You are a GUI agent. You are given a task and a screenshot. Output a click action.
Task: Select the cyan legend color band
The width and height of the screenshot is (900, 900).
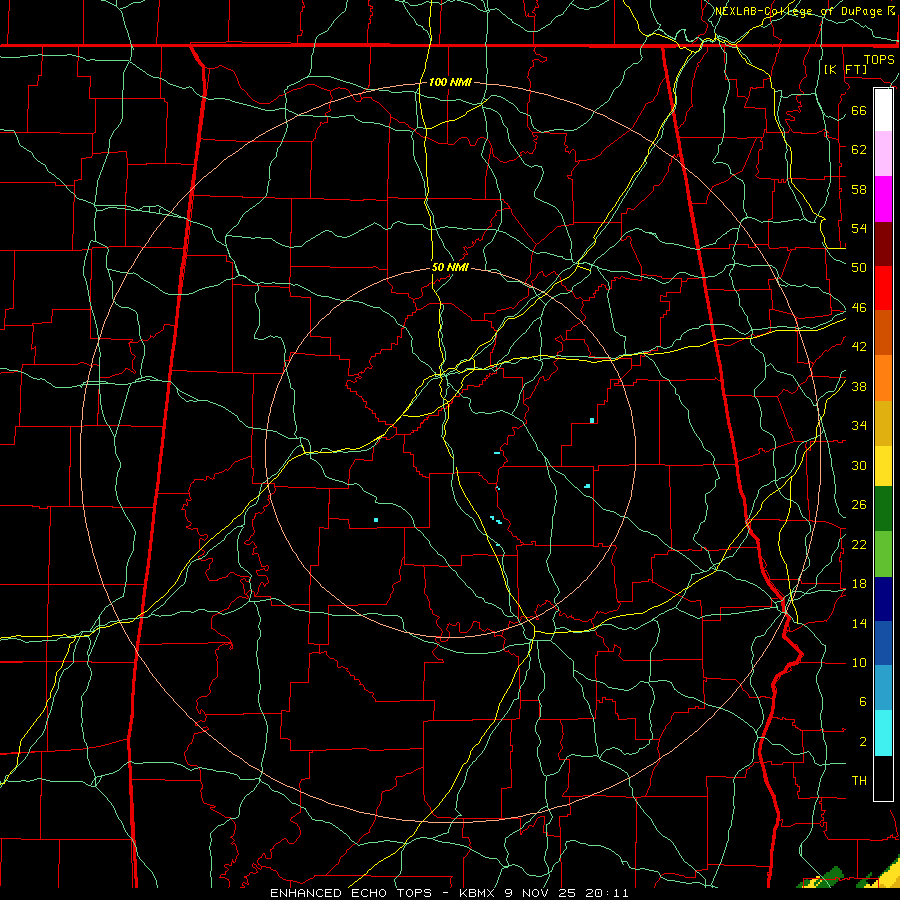[883, 733]
